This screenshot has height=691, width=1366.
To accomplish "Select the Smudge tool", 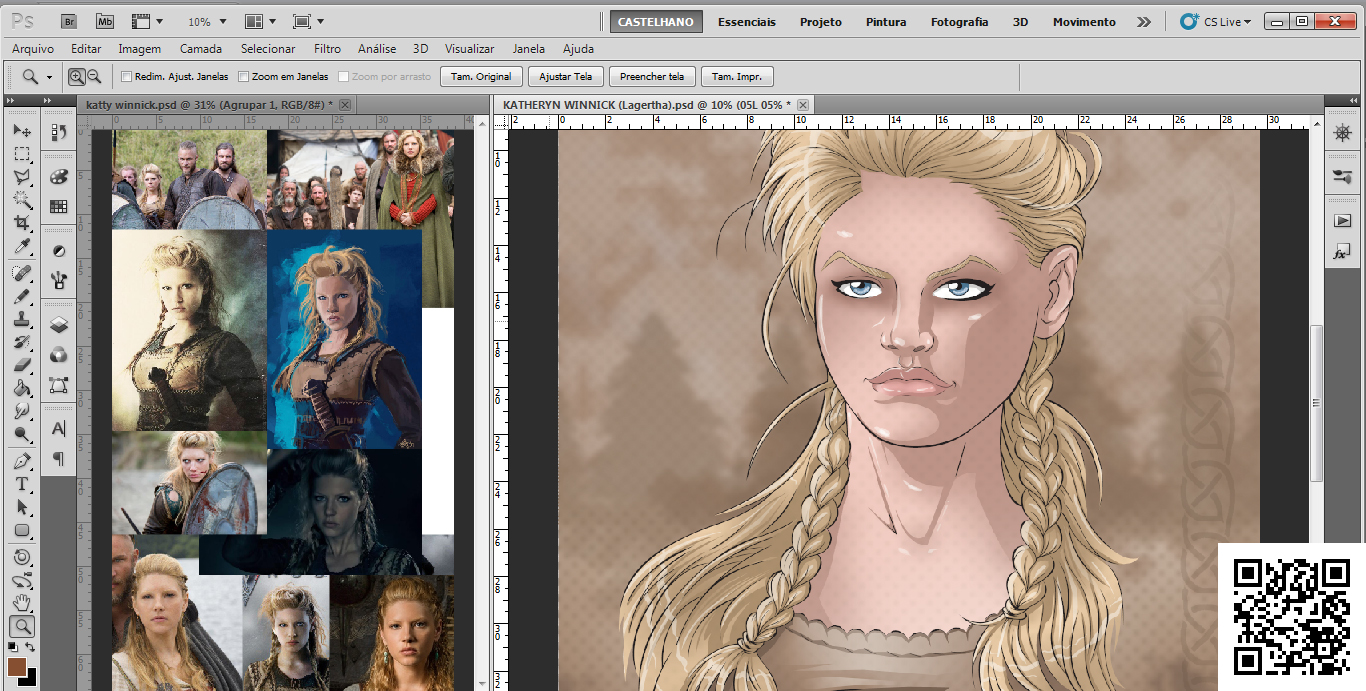I will [x=21, y=411].
